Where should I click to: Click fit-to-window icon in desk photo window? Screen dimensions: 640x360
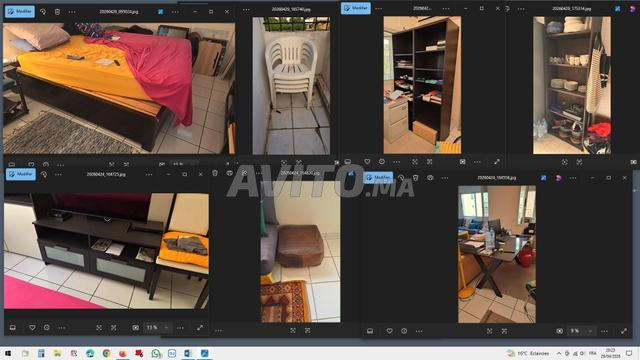click(489, 331)
